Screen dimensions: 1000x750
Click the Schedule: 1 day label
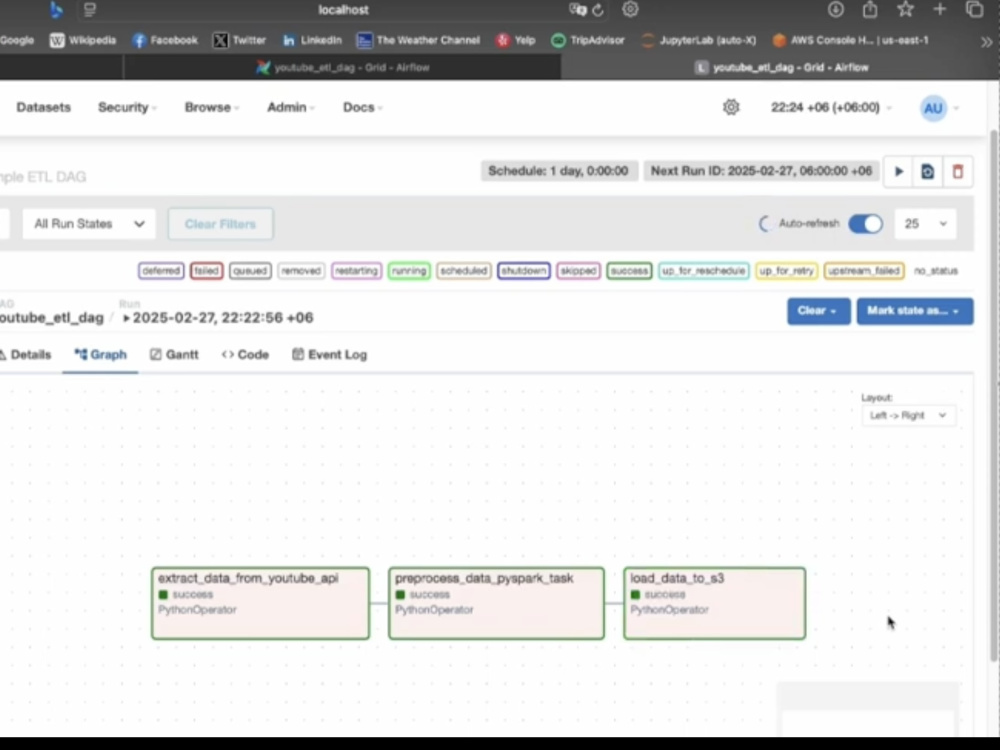click(x=559, y=171)
